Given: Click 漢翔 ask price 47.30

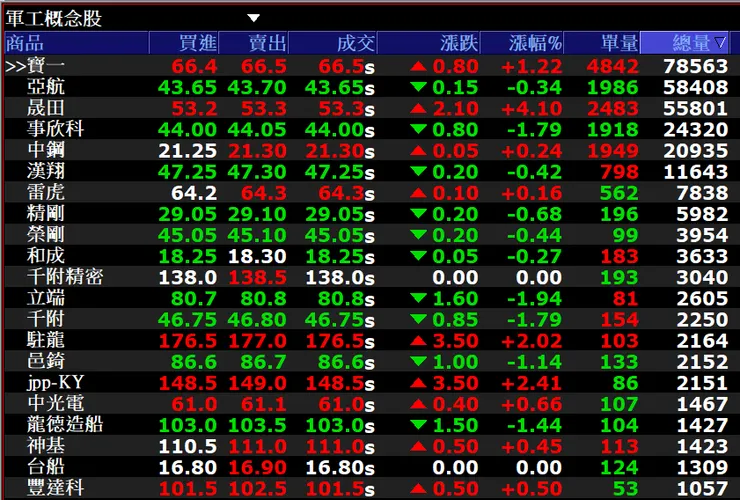Looking at the screenshot, I should [x=257, y=172].
